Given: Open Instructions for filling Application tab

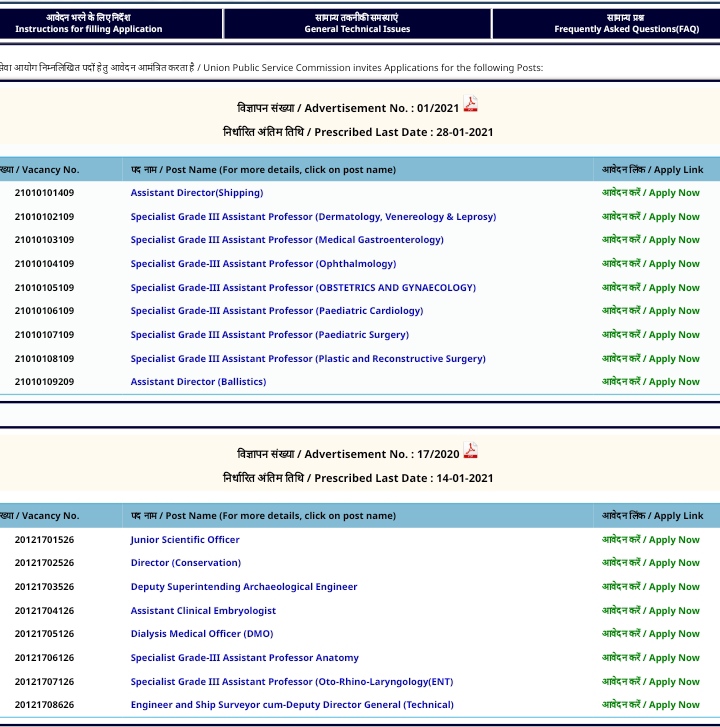Looking at the screenshot, I should point(111,23).
